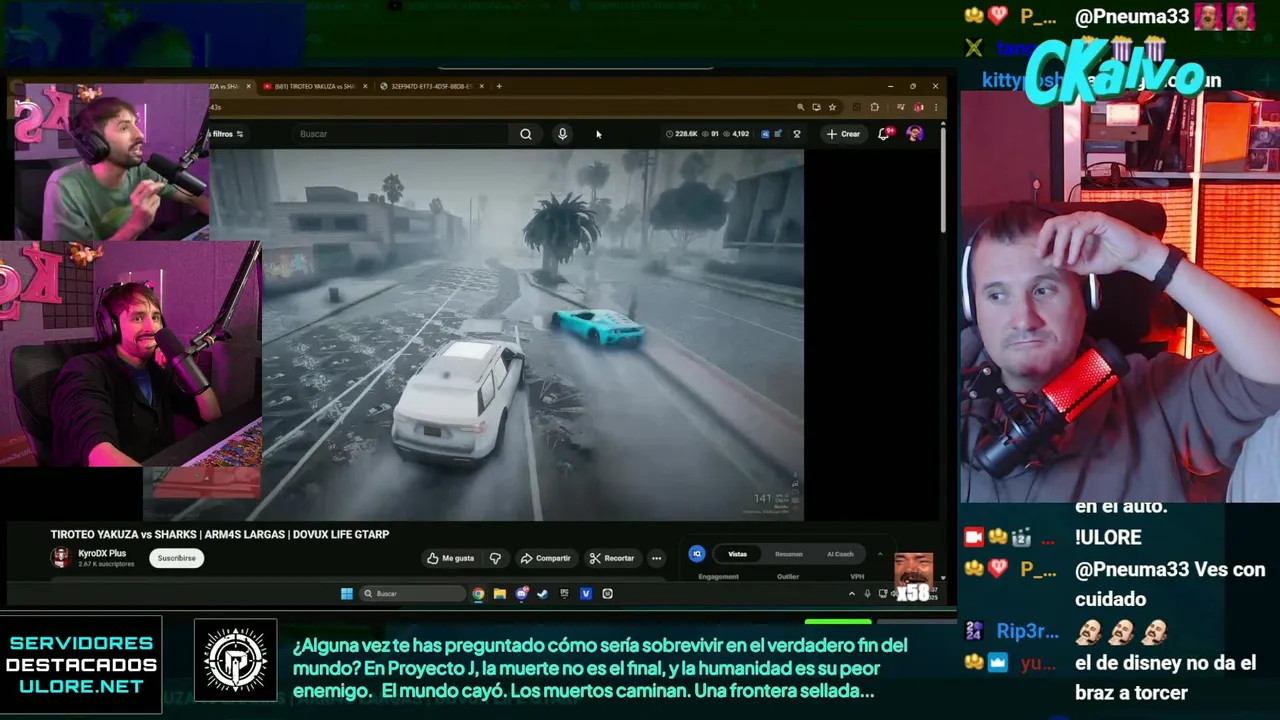Image resolution: width=1280 pixels, height=720 pixels.
Task: Dislike the video with thumbs down
Action: [x=495, y=558]
